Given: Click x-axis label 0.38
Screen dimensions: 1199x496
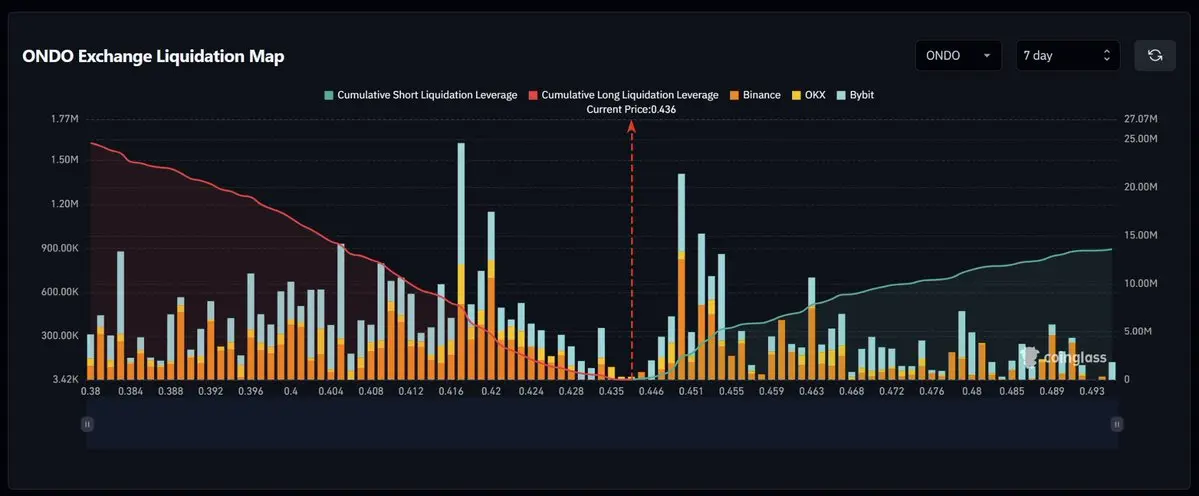Looking at the screenshot, I should [90, 391].
